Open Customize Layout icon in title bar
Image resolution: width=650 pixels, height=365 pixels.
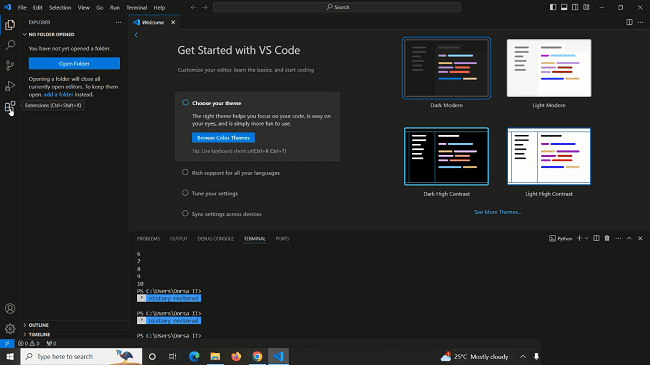click(x=586, y=7)
